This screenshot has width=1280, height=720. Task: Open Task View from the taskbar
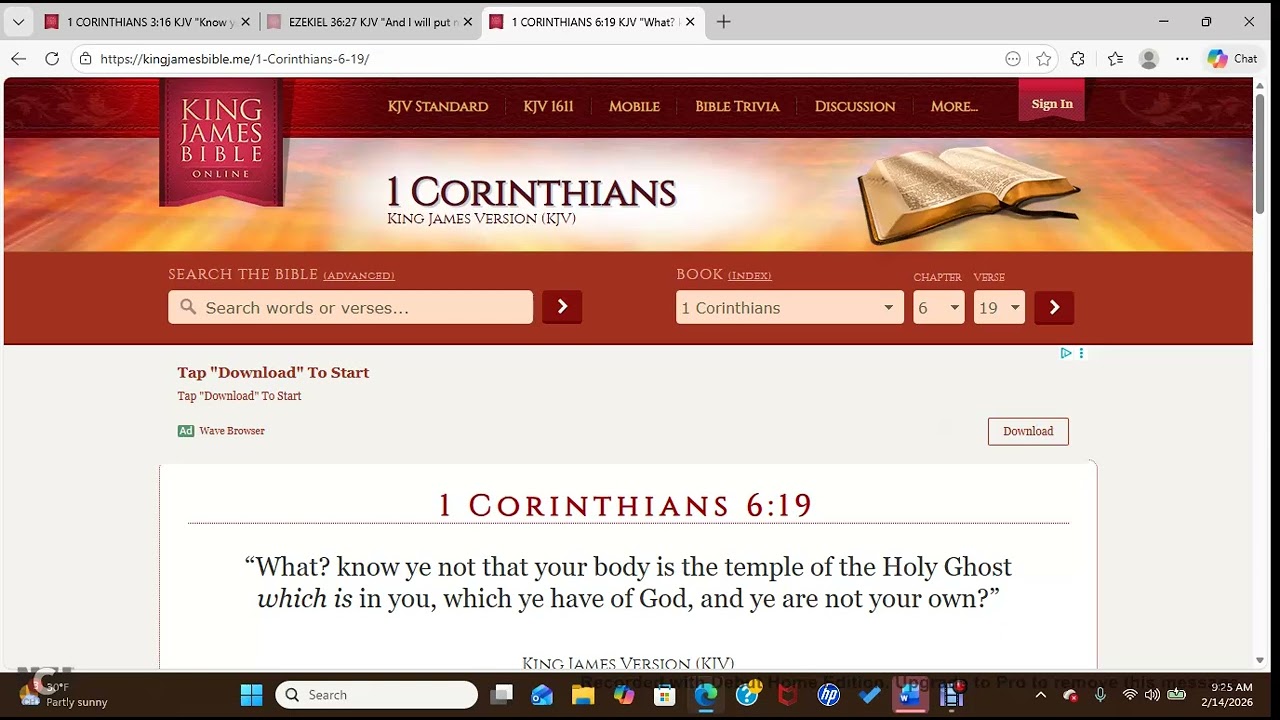(x=502, y=695)
